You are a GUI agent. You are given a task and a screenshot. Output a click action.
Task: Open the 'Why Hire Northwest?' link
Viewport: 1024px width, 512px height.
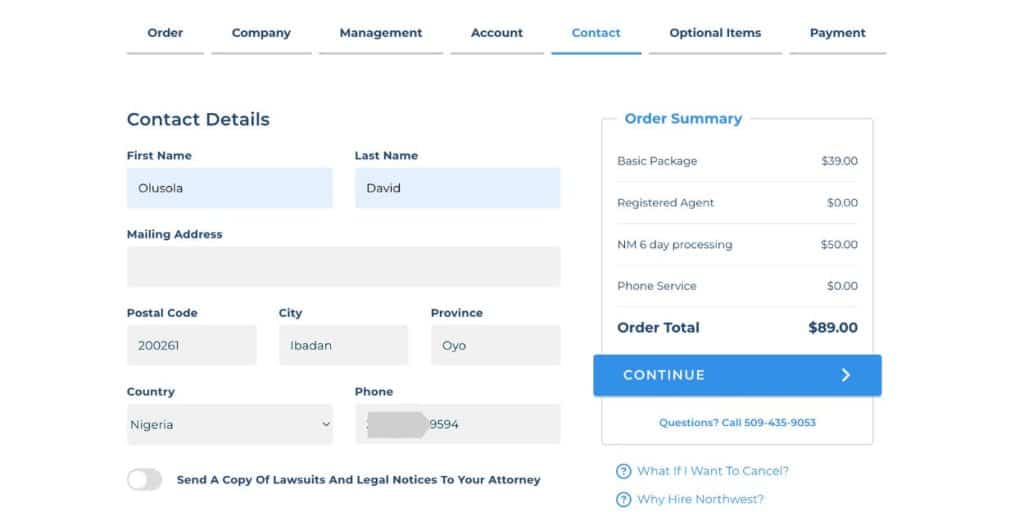pos(700,499)
